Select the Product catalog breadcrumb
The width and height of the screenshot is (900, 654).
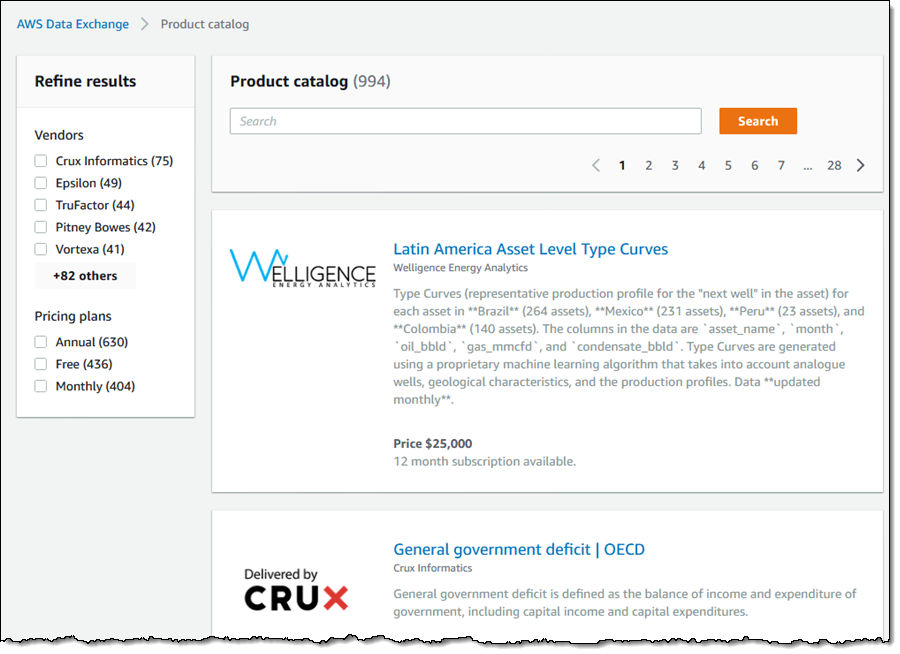click(x=205, y=24)
